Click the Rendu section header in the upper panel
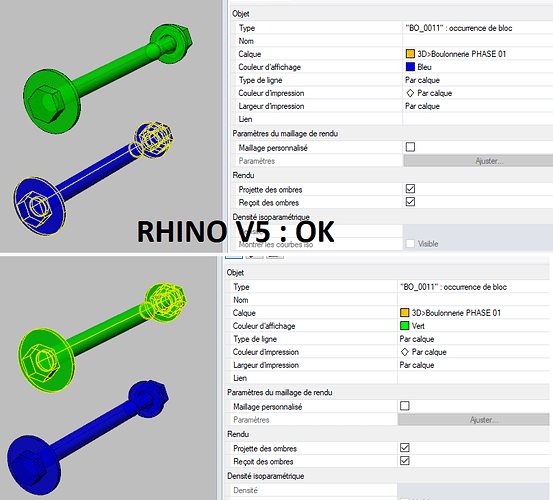553x500 pixels. [243, 175]
